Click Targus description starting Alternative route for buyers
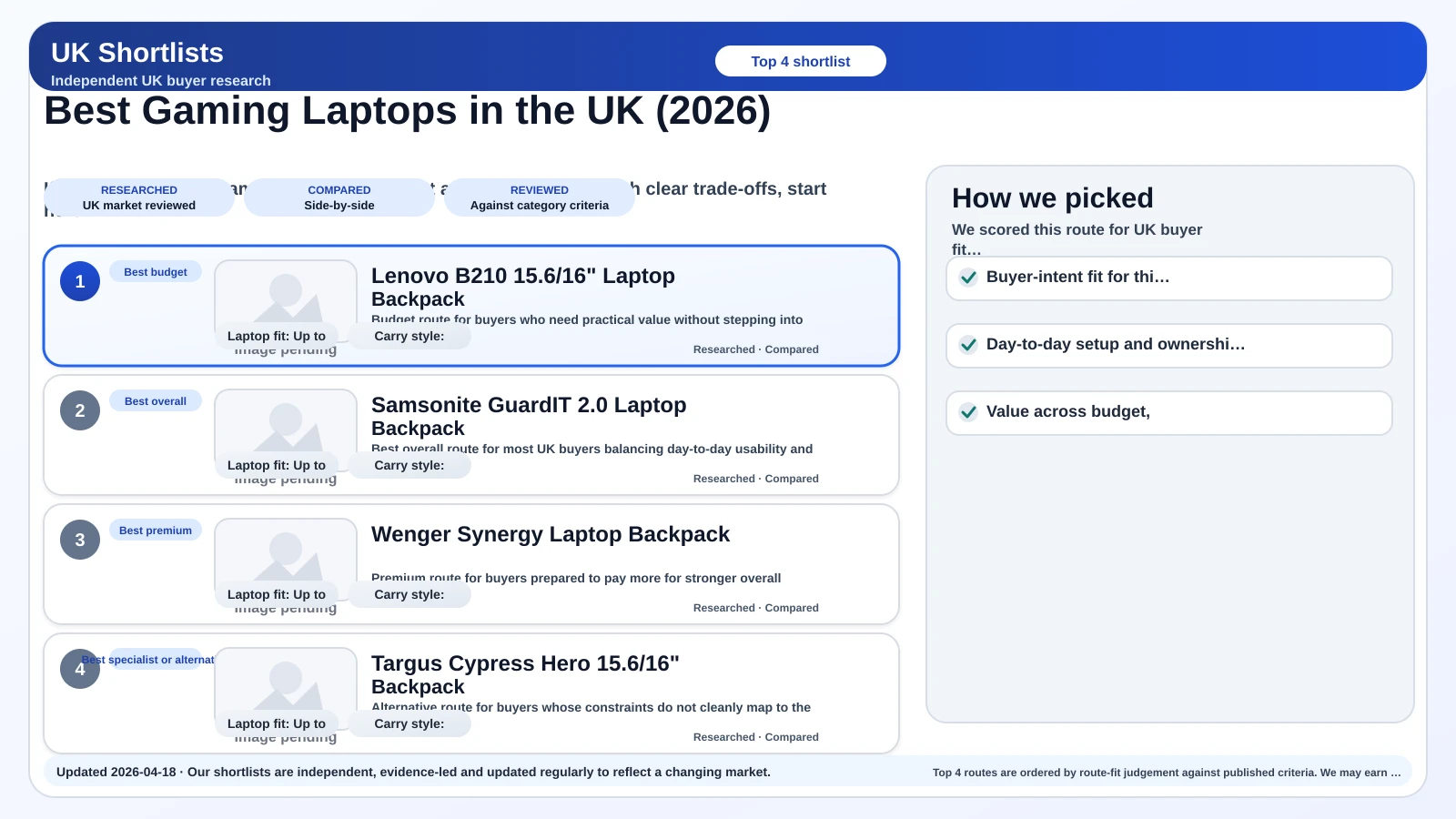The width and height of the screenshot is (1456, 819). point(591,707)
